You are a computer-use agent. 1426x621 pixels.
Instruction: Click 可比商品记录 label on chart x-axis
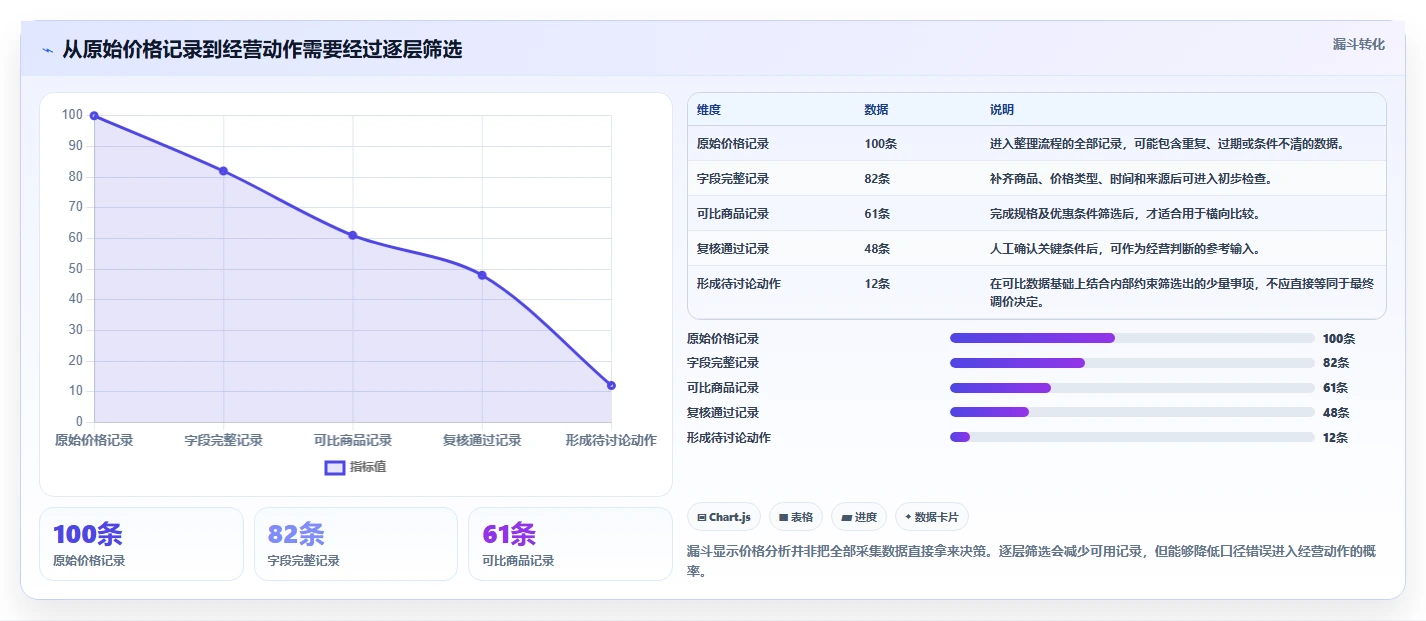(353, 440)
